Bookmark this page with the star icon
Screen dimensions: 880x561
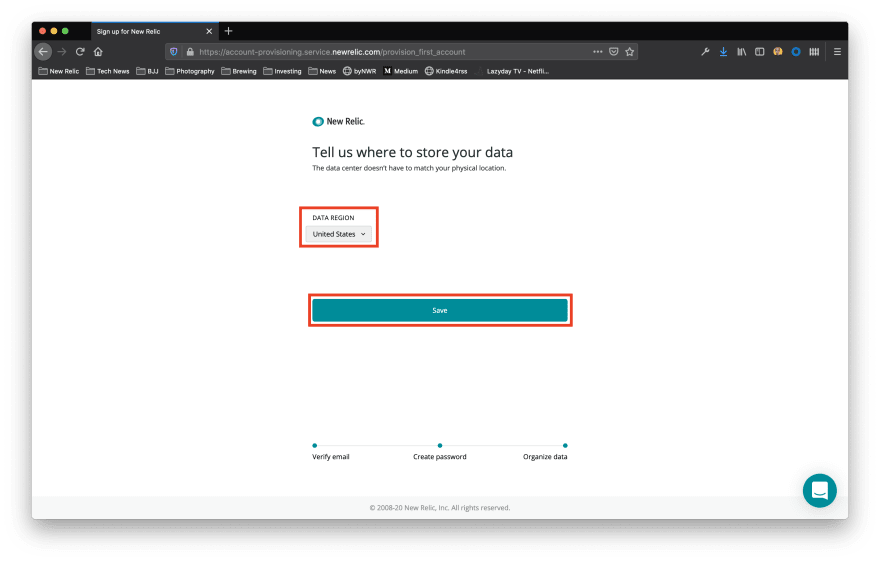click(x=629, y=52)
